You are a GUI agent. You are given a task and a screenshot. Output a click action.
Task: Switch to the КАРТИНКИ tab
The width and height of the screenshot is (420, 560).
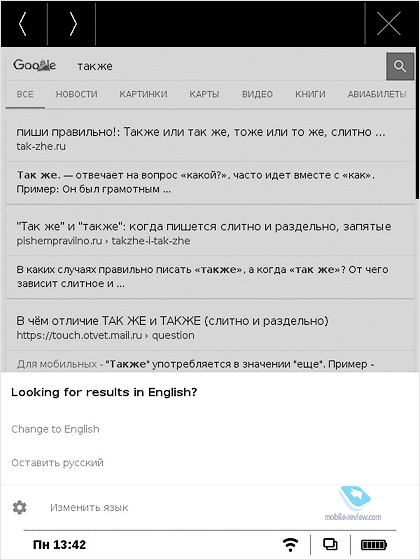143,94
